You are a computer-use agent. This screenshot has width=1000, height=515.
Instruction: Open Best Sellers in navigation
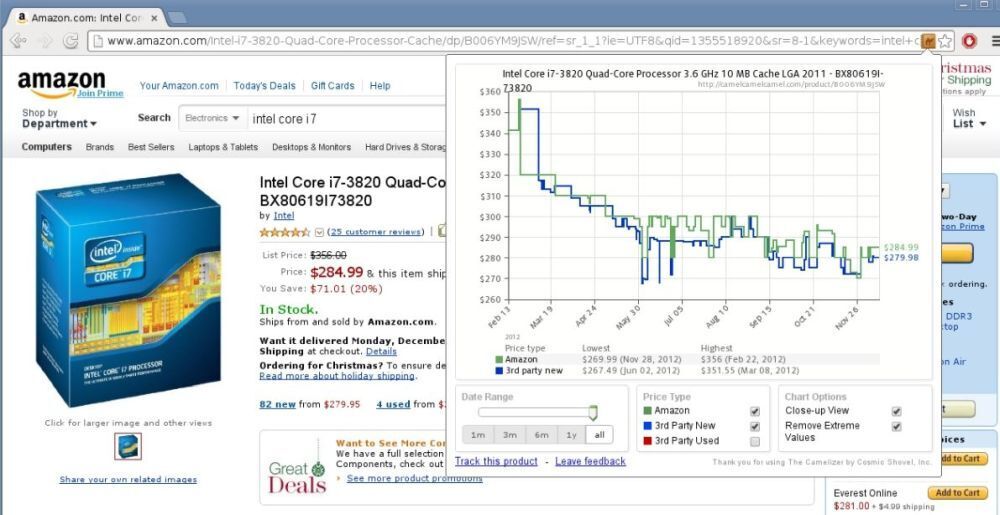coord(151,147)
